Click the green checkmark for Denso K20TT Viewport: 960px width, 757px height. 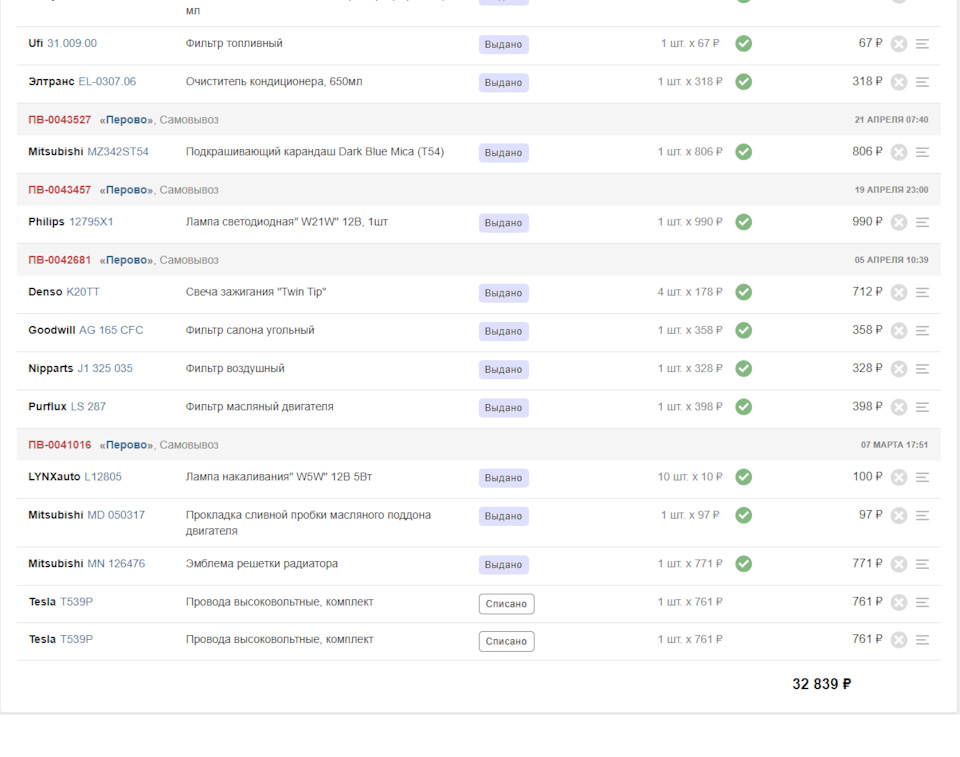point(743,292)
